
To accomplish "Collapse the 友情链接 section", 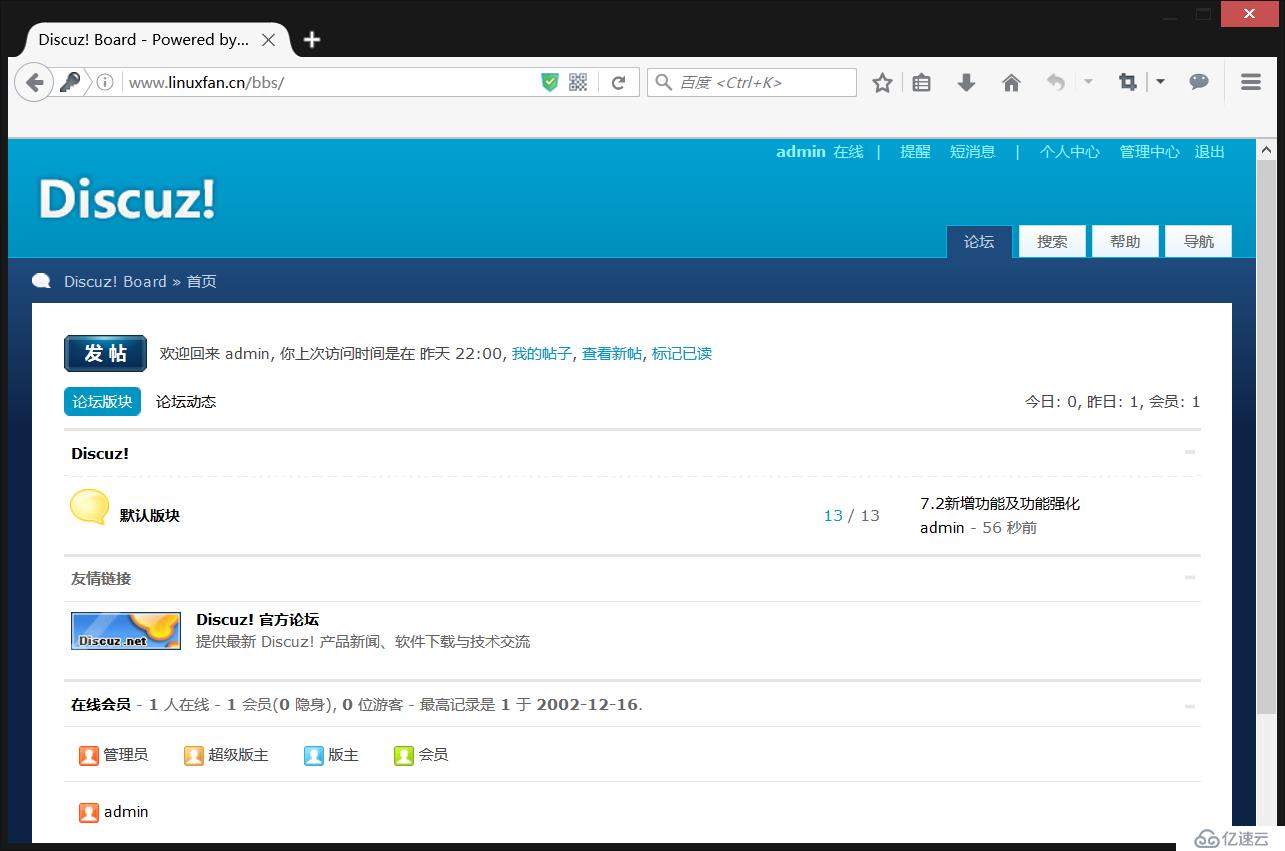I will pos(1190,577).
